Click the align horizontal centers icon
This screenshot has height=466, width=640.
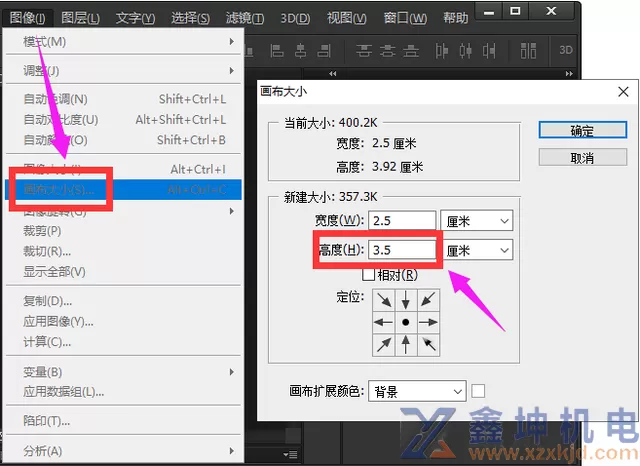tap(301, 51)
